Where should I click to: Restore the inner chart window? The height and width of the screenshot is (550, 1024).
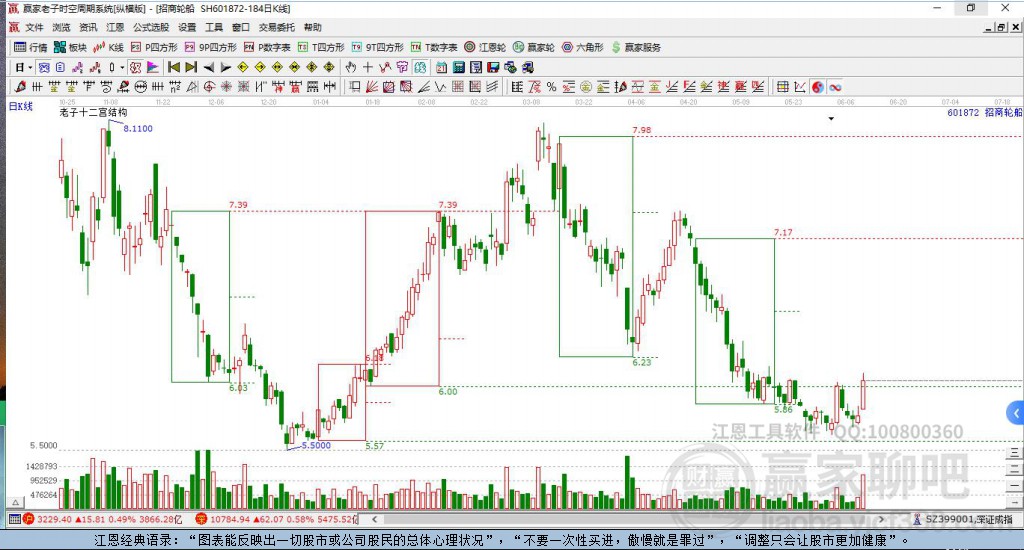coord(1000,27)
